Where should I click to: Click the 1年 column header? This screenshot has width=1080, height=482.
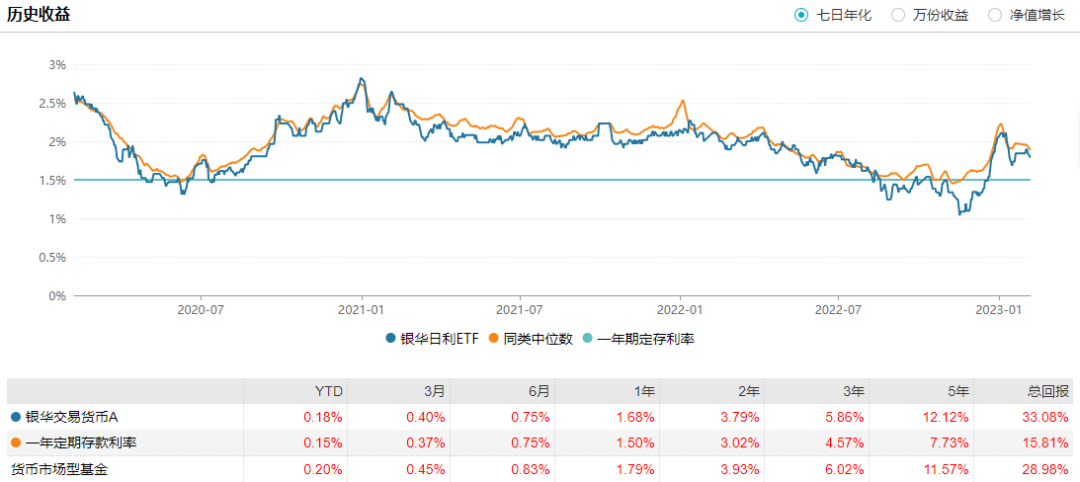[643, 391]
